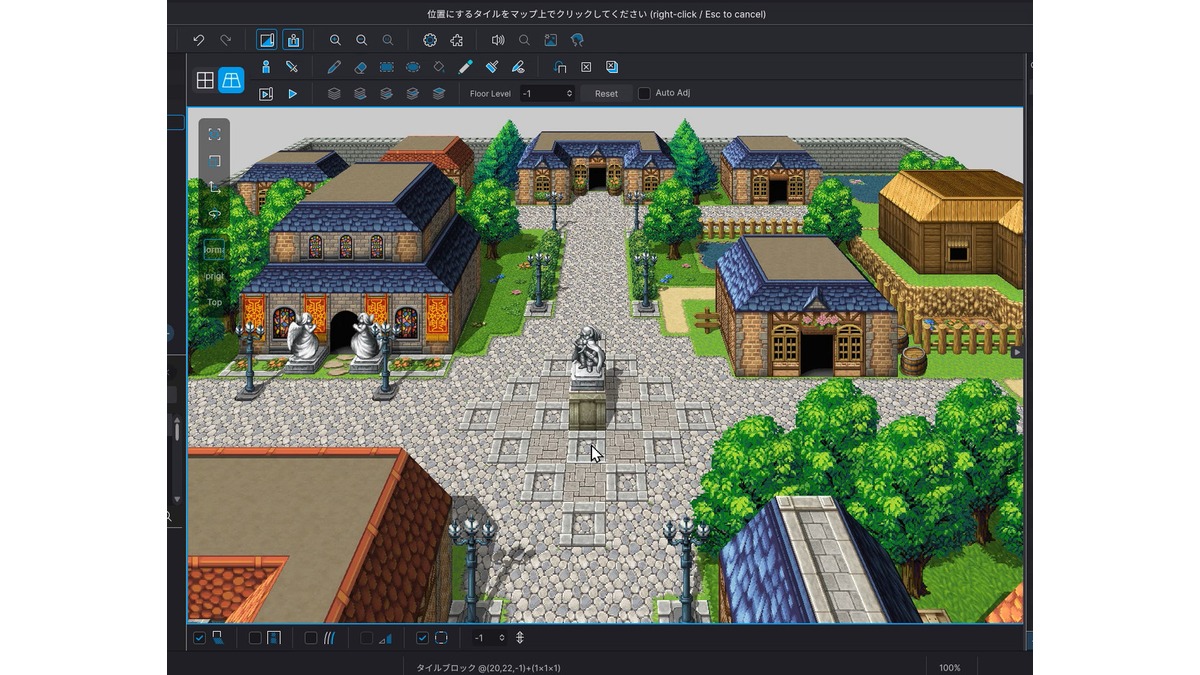Screen dimensions: 1200x675
Task: Open the settings gear icon
Action: (430, 40)
